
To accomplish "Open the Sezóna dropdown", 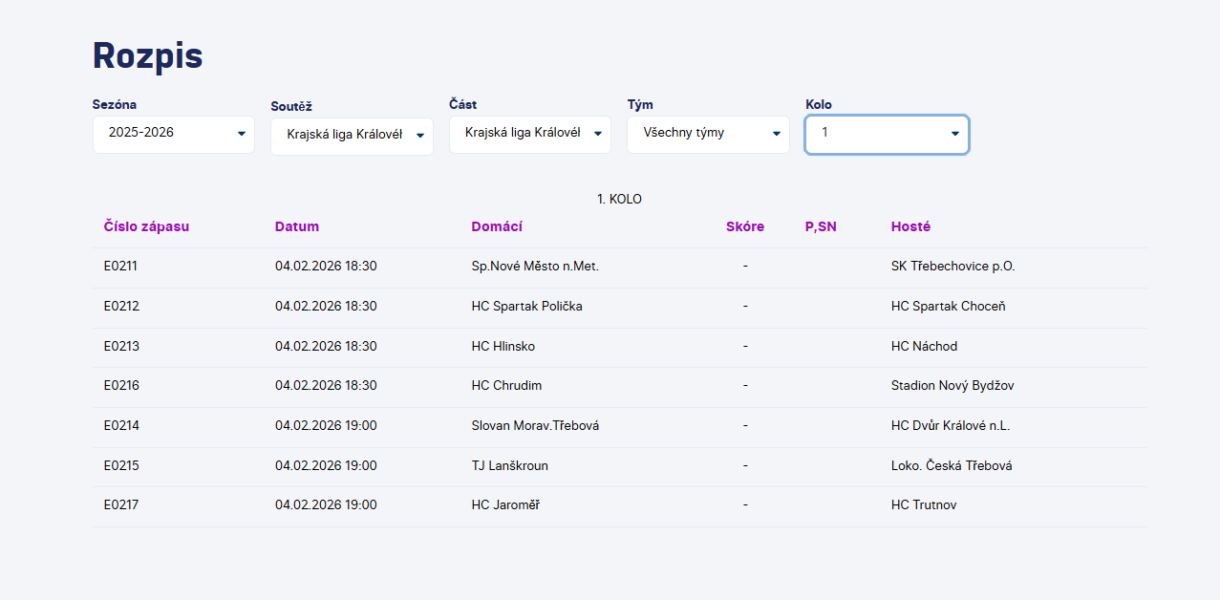I will click(173, 134).
